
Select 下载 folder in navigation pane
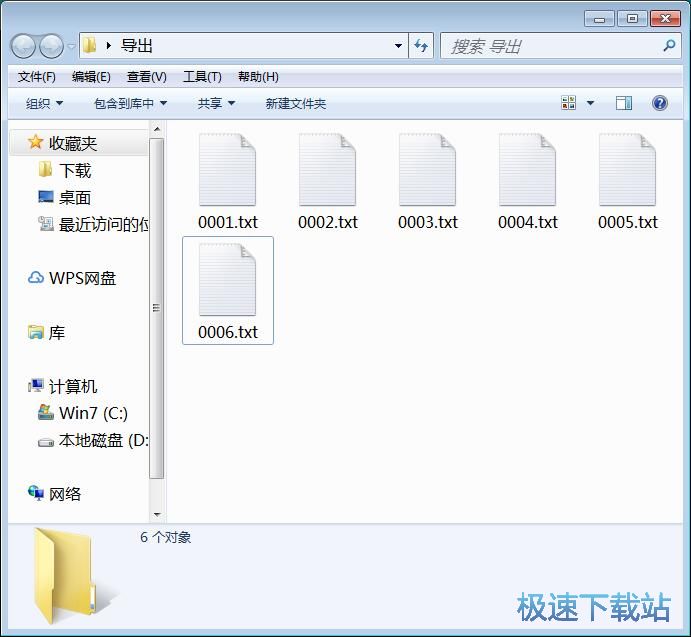click(65, 171)
